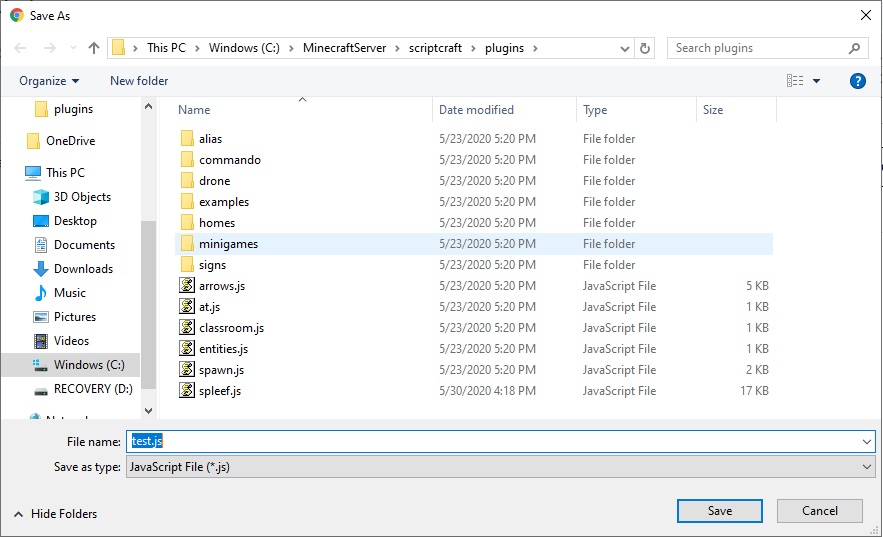This screenshot has width=883, height=537.
Task: Select Windows (C:) drive in sidebar
Action: (70, 365)
